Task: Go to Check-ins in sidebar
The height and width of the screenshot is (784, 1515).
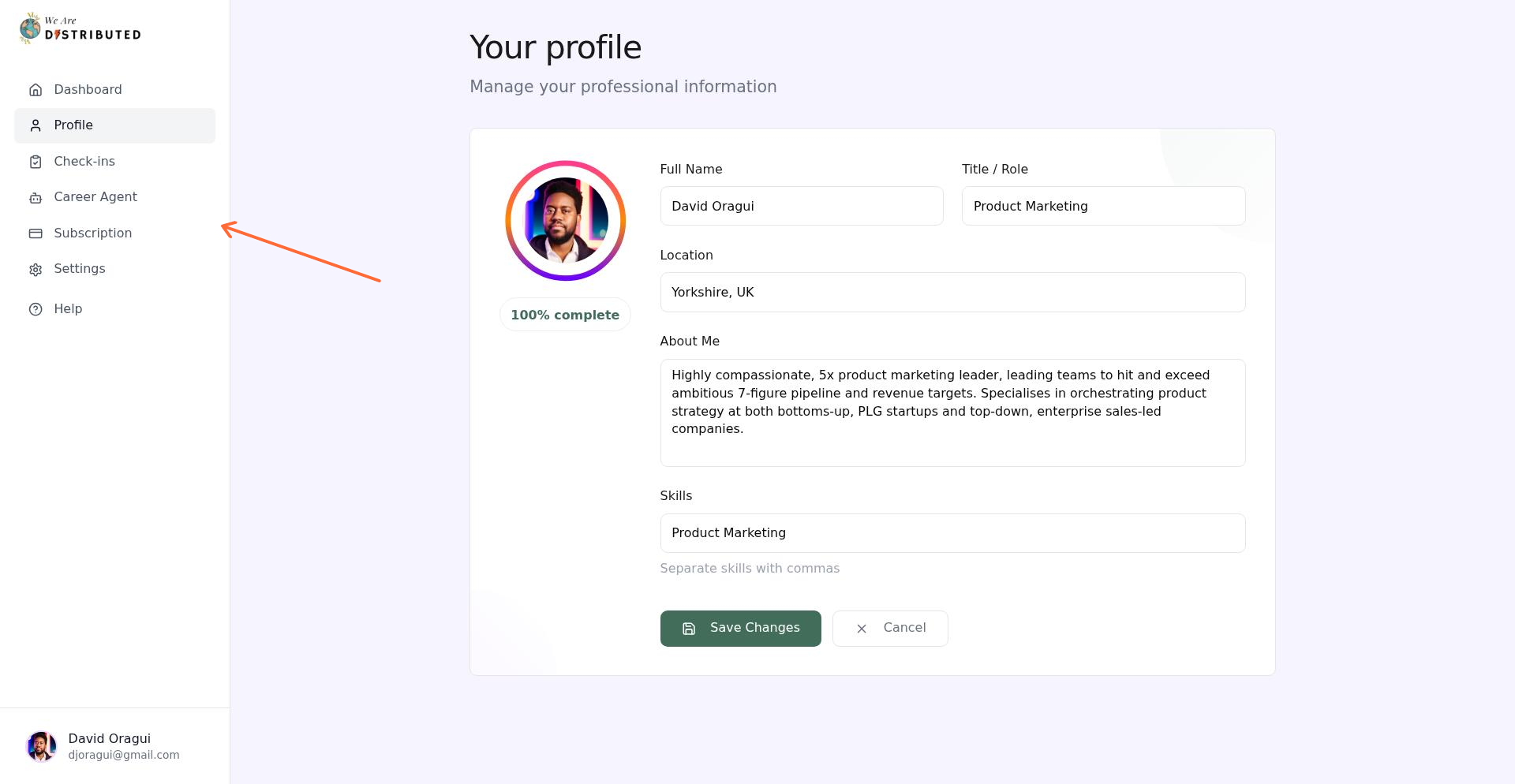Action: pyautogui.click(x=84, y=162)
